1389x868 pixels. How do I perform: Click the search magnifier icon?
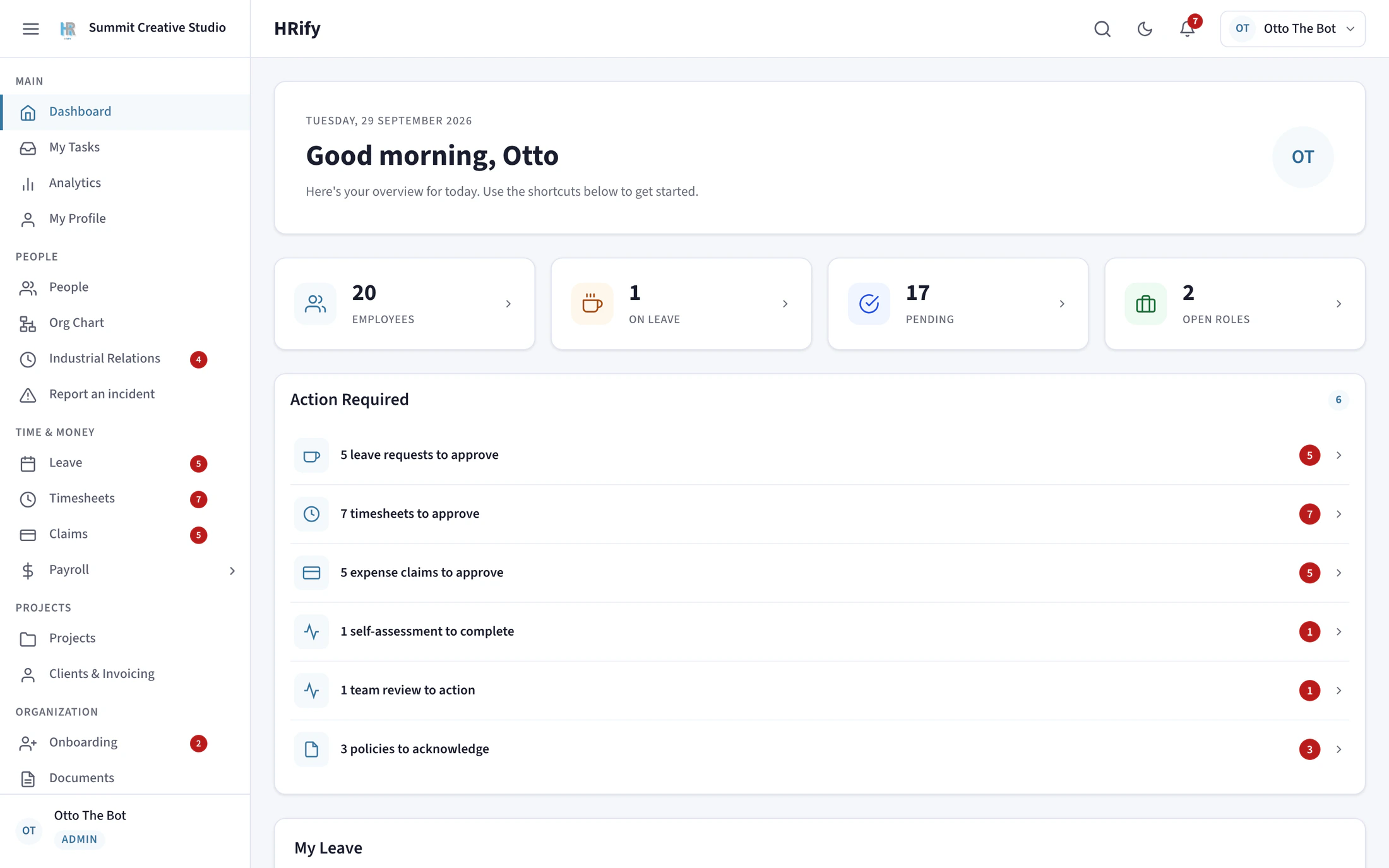coord(1102,28)
